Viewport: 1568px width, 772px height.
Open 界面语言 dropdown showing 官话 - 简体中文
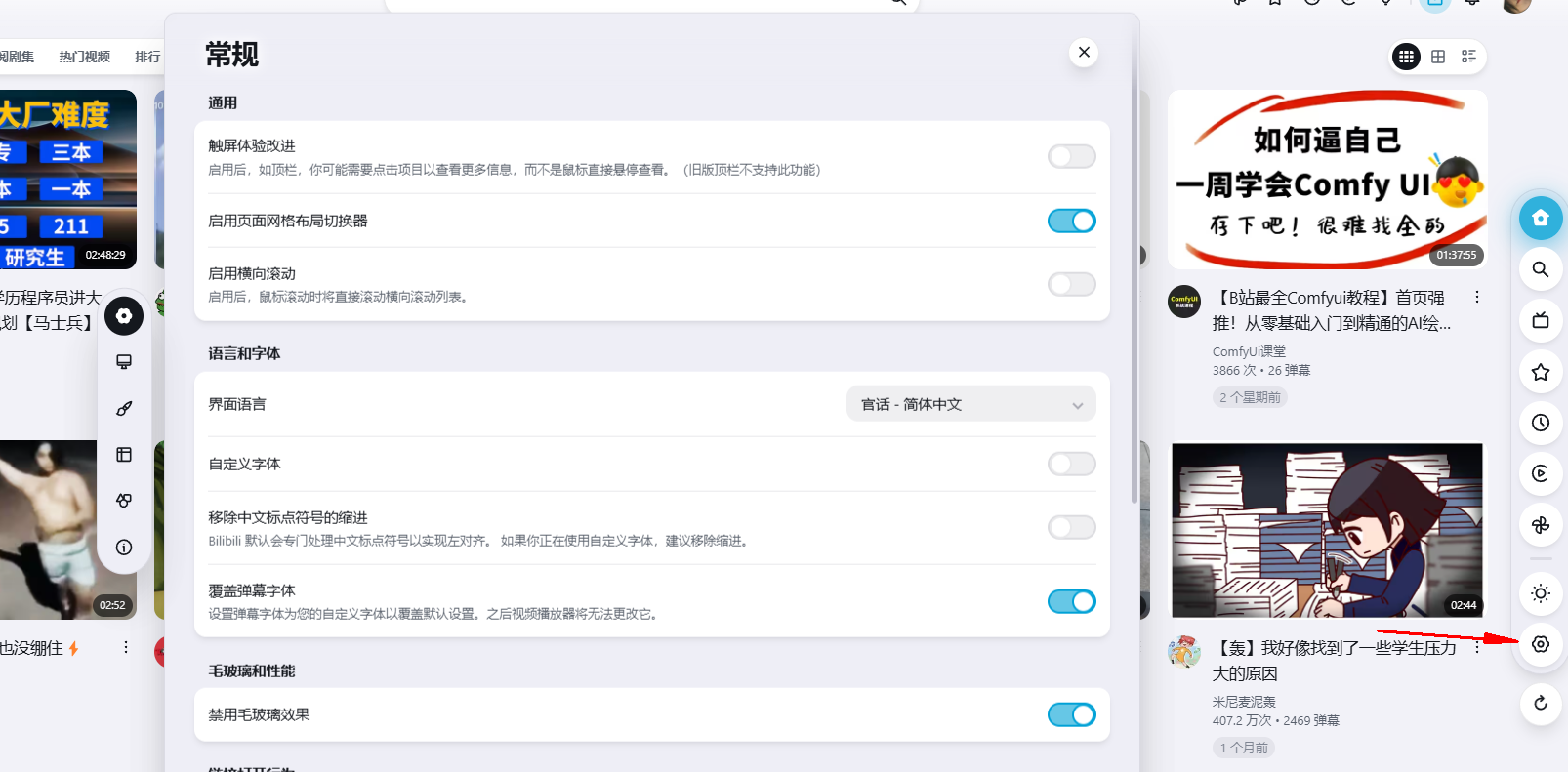[971, 404]
